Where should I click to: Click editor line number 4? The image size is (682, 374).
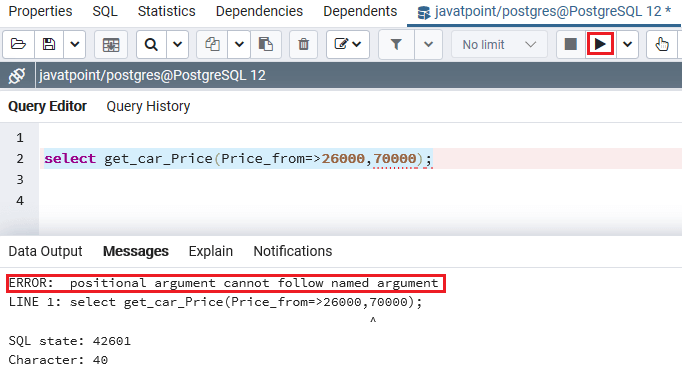(x=20, y=200)
